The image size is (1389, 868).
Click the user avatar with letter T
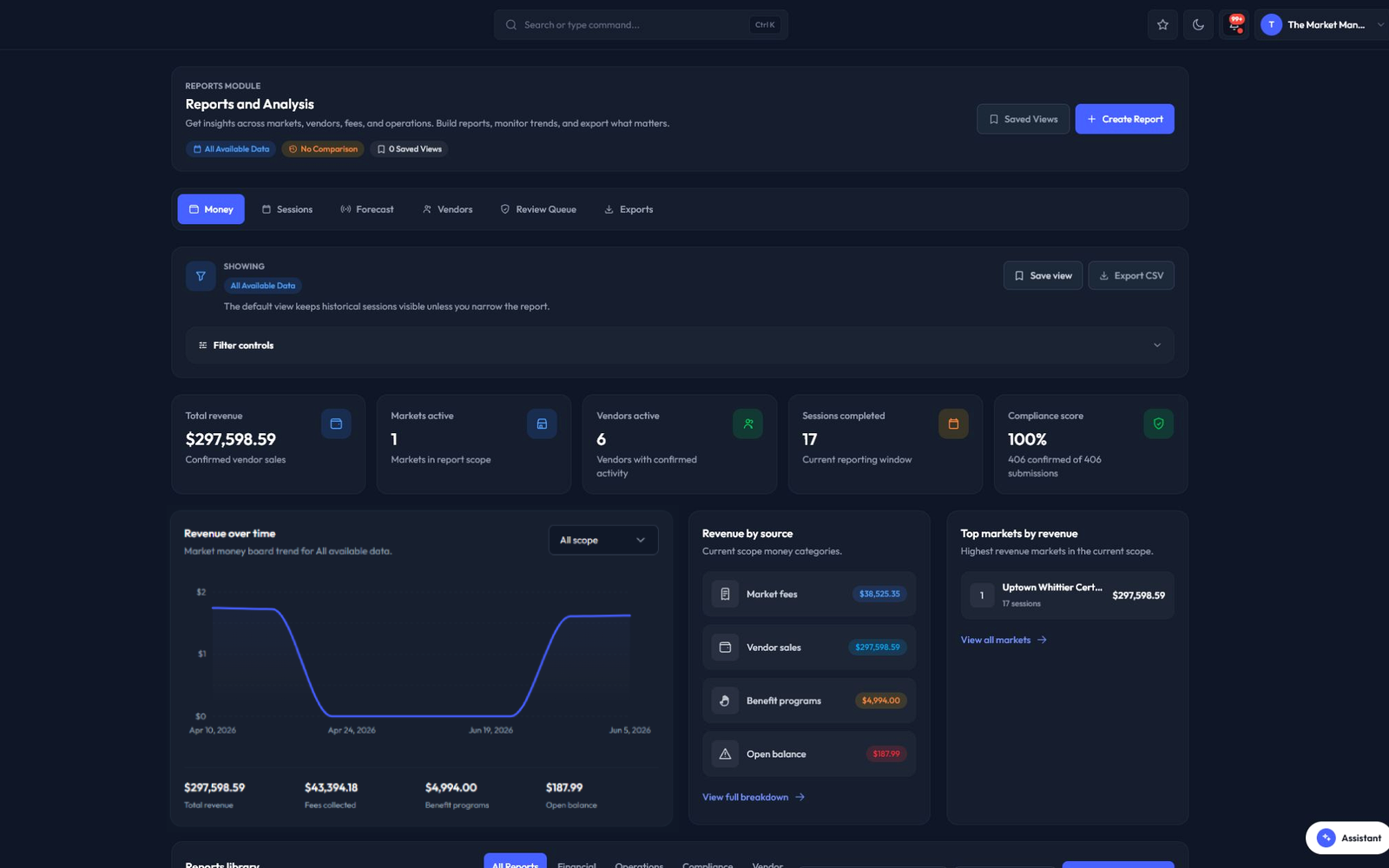pos(1271,25)
